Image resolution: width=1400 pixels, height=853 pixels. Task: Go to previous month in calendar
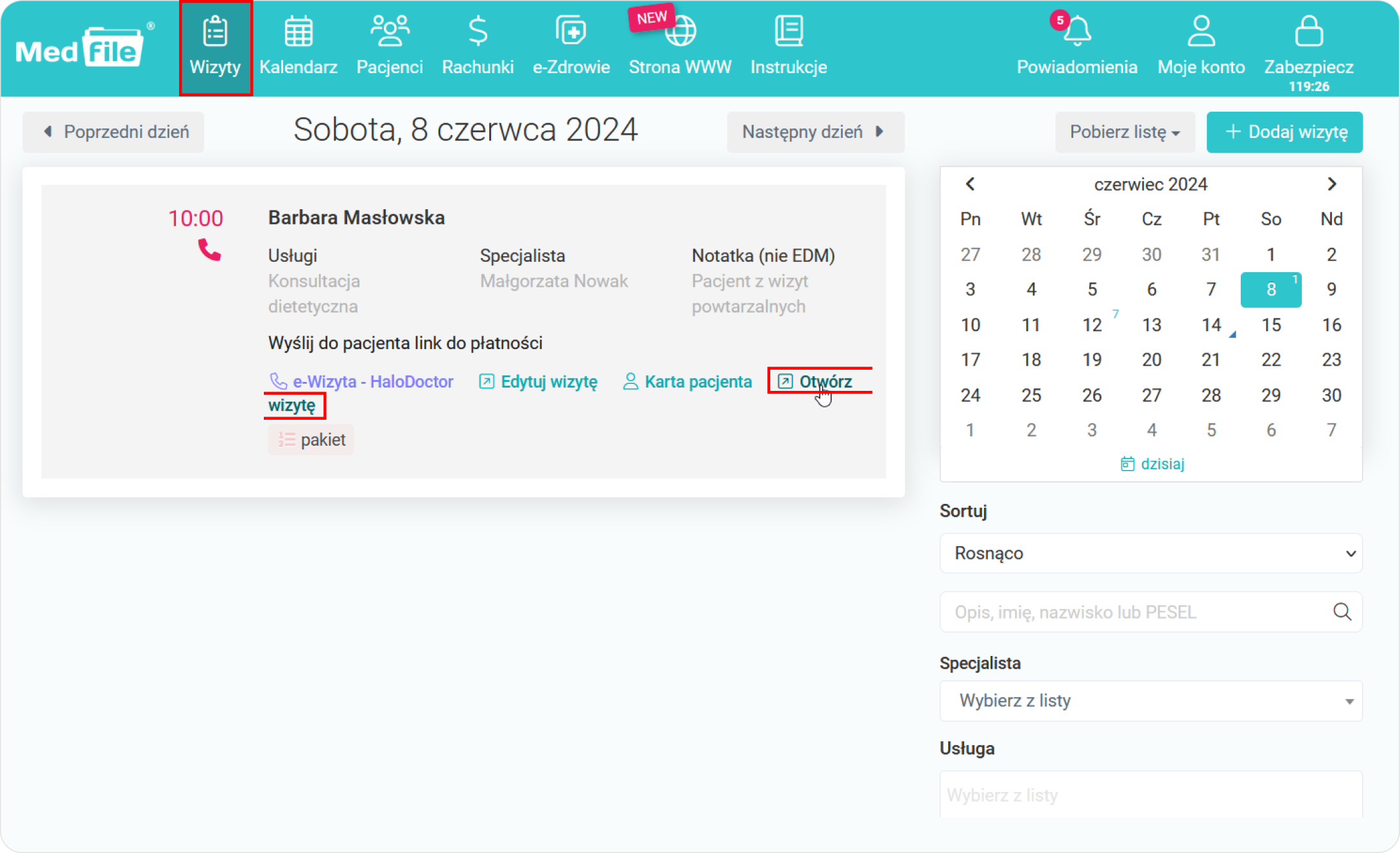971,184
